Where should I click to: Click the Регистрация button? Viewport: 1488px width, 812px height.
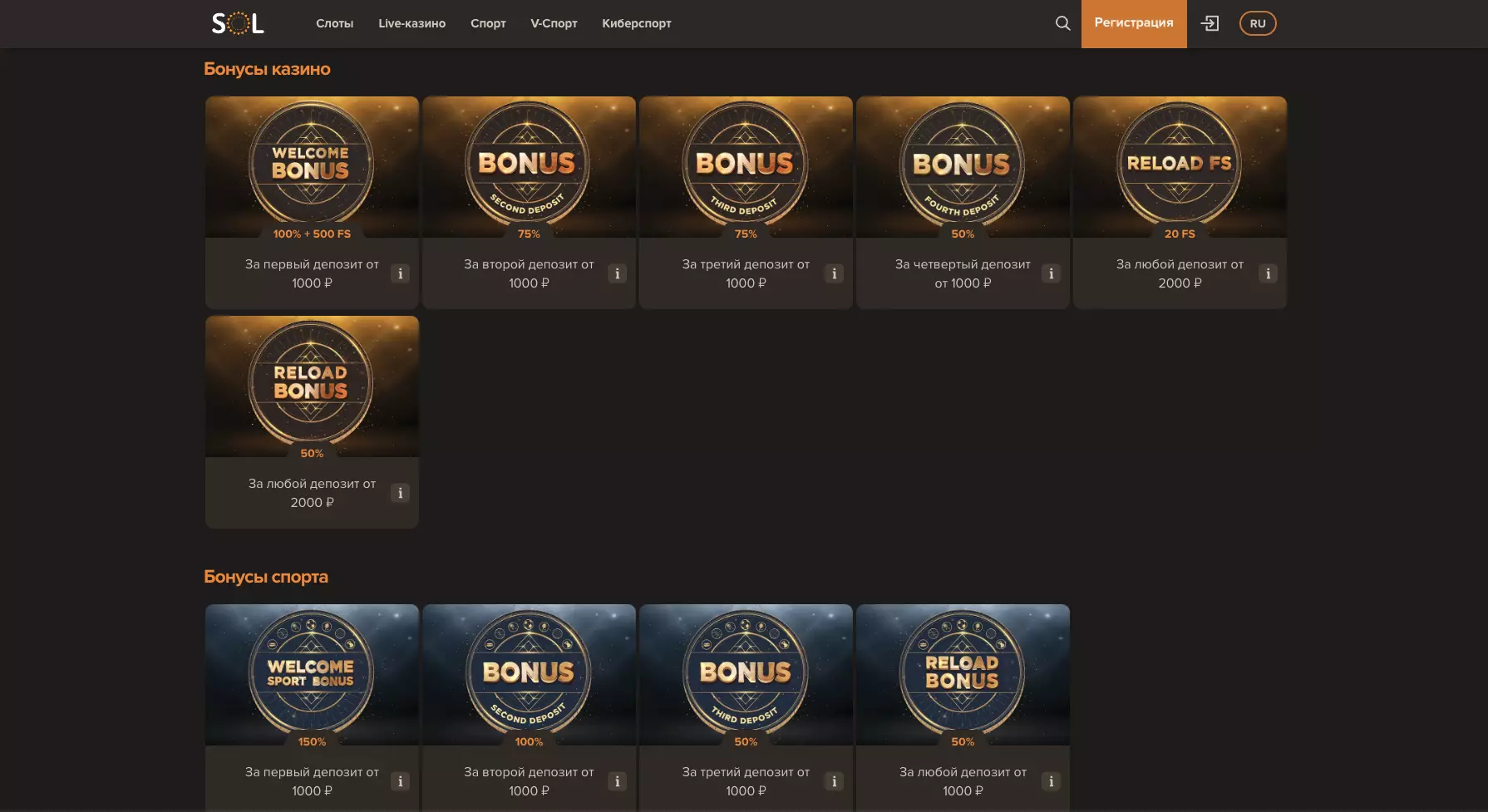(x=1134, y=23)
